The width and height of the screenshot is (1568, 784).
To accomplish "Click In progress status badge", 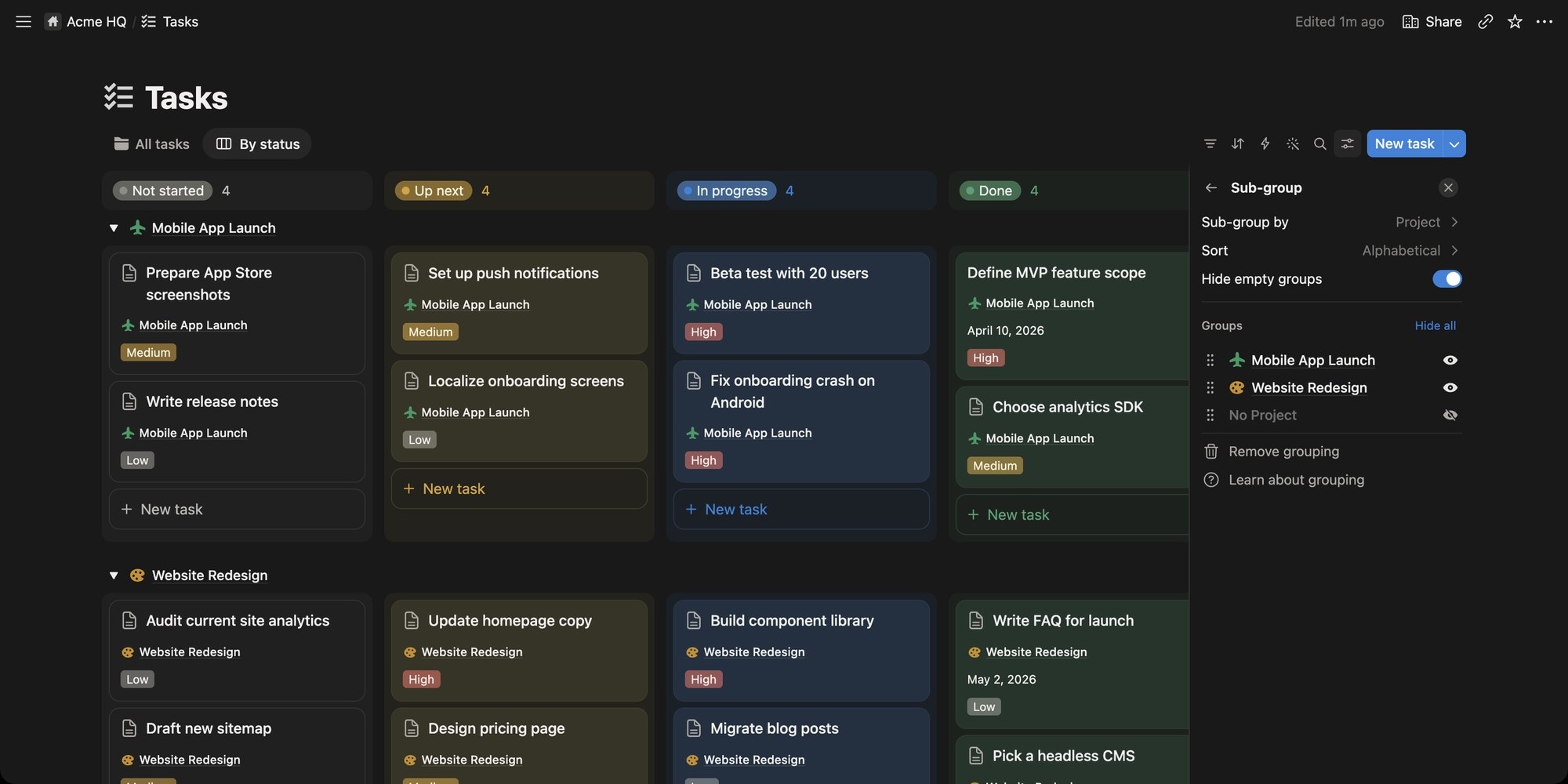I will pos(726,191).
